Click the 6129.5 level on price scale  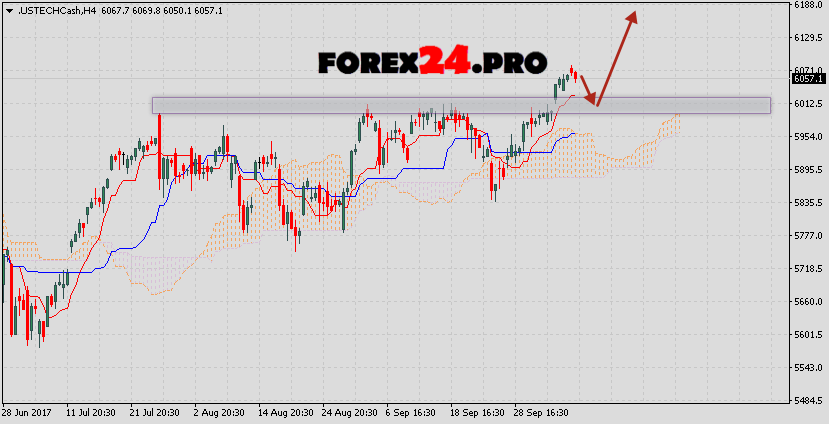[806, 38]
